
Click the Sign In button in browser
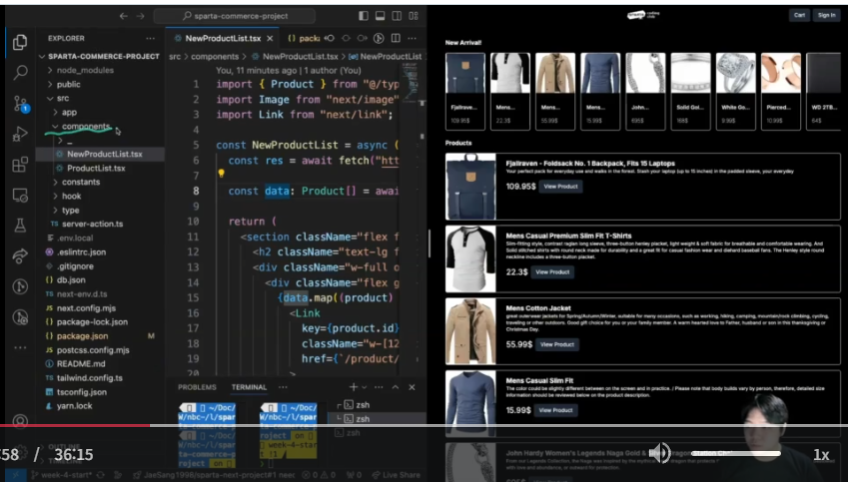826,15
